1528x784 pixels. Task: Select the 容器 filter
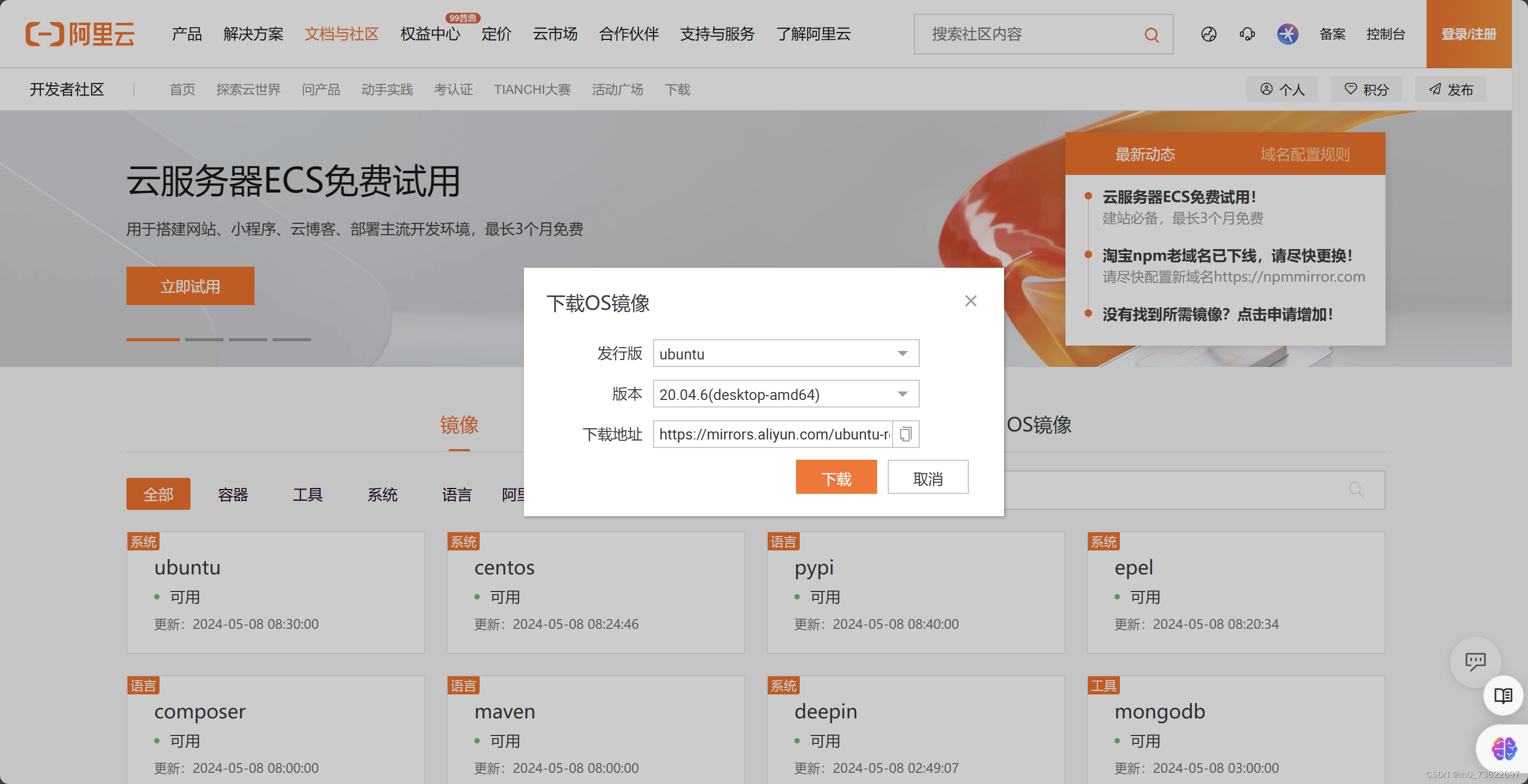pyautogui.click(x=233, y=494)
